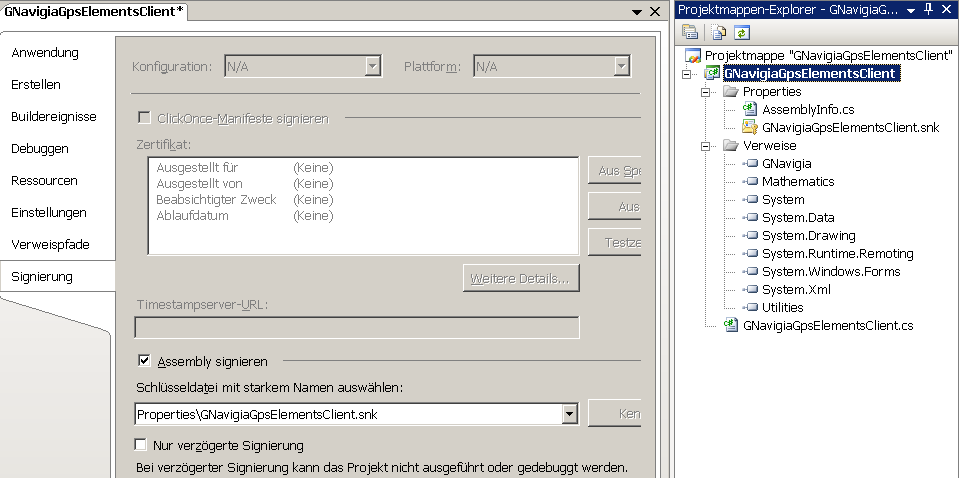Enable Nur verzögerte Signierung checkbox

tap(141, 444)
